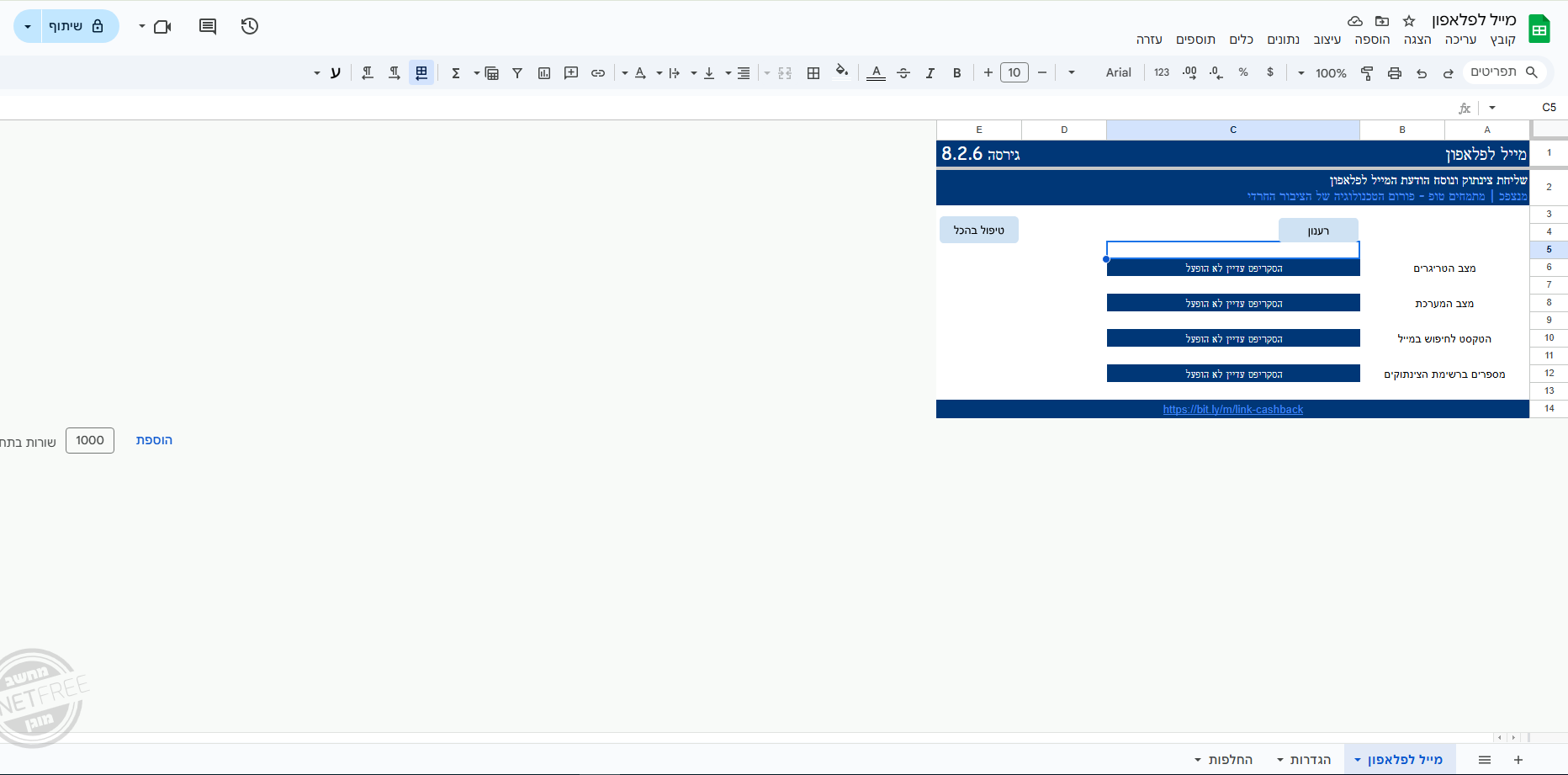Click הוספה to add rows

tap(154, 440)
